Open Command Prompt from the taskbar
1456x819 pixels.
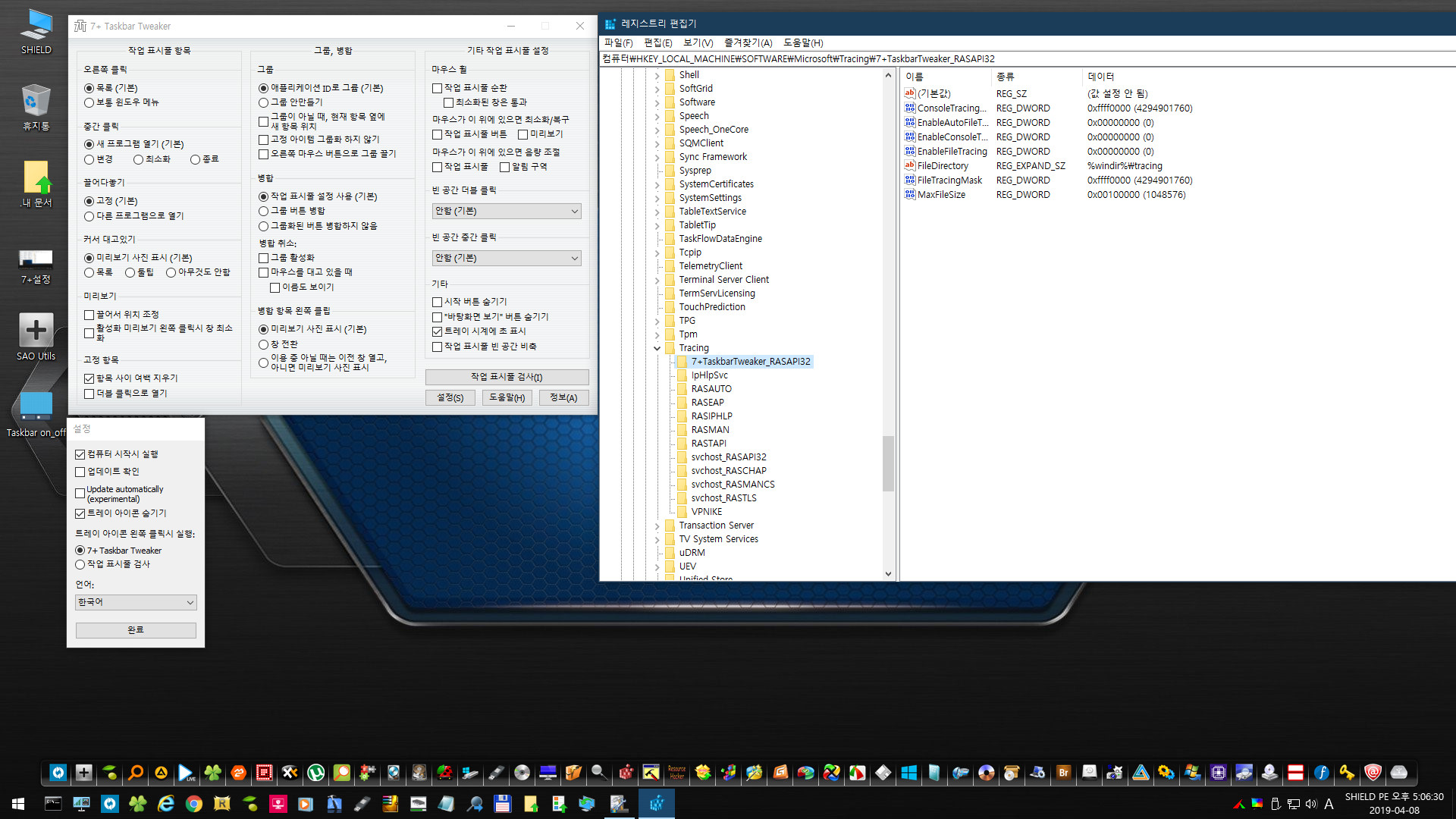click(53, 804)
